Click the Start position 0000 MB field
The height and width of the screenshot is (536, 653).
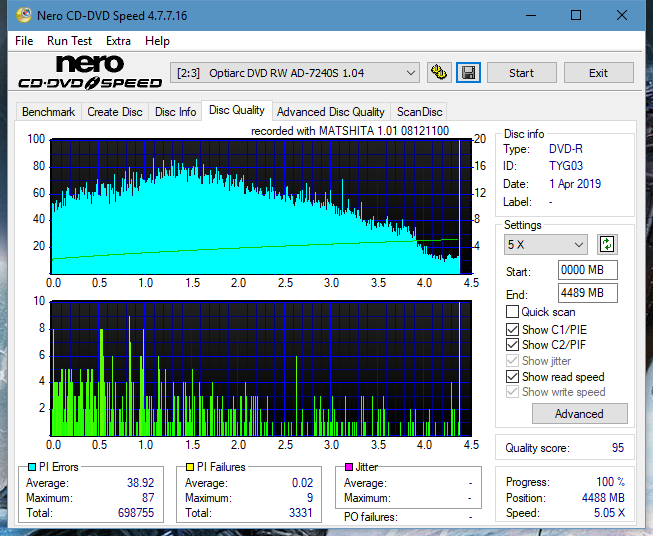point(587,270)
